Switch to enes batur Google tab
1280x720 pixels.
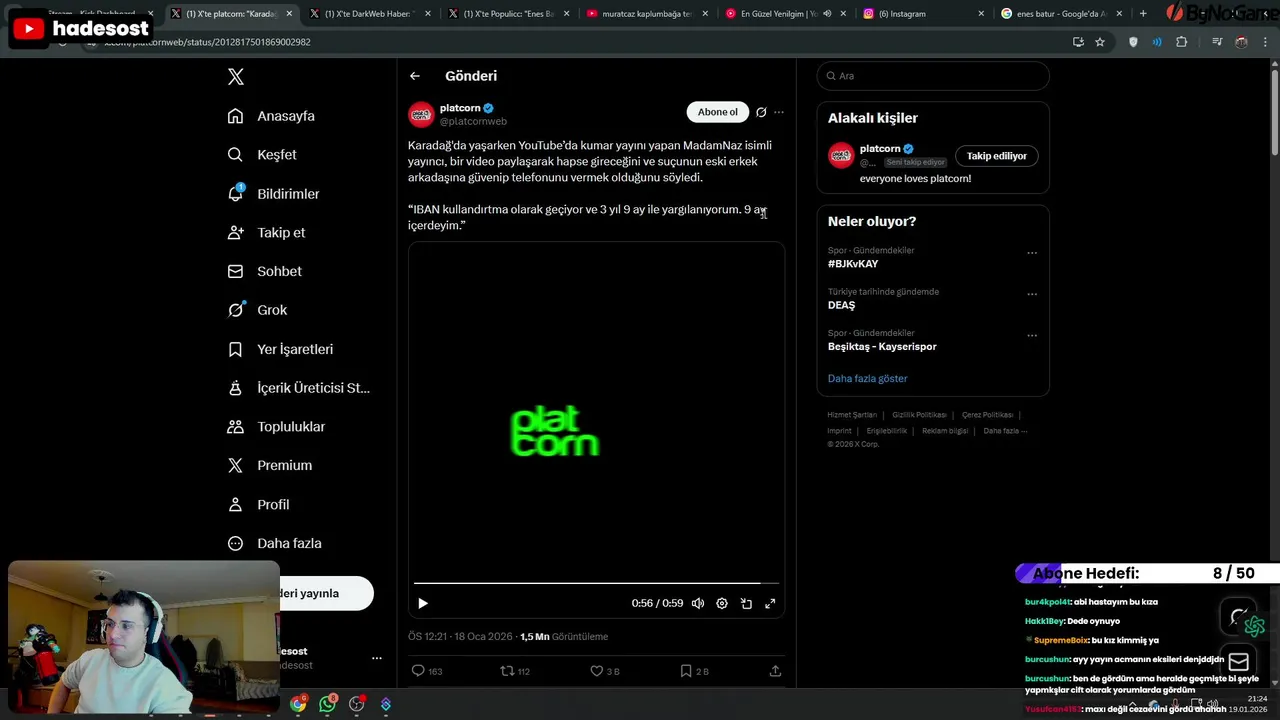coord(1060,14)
